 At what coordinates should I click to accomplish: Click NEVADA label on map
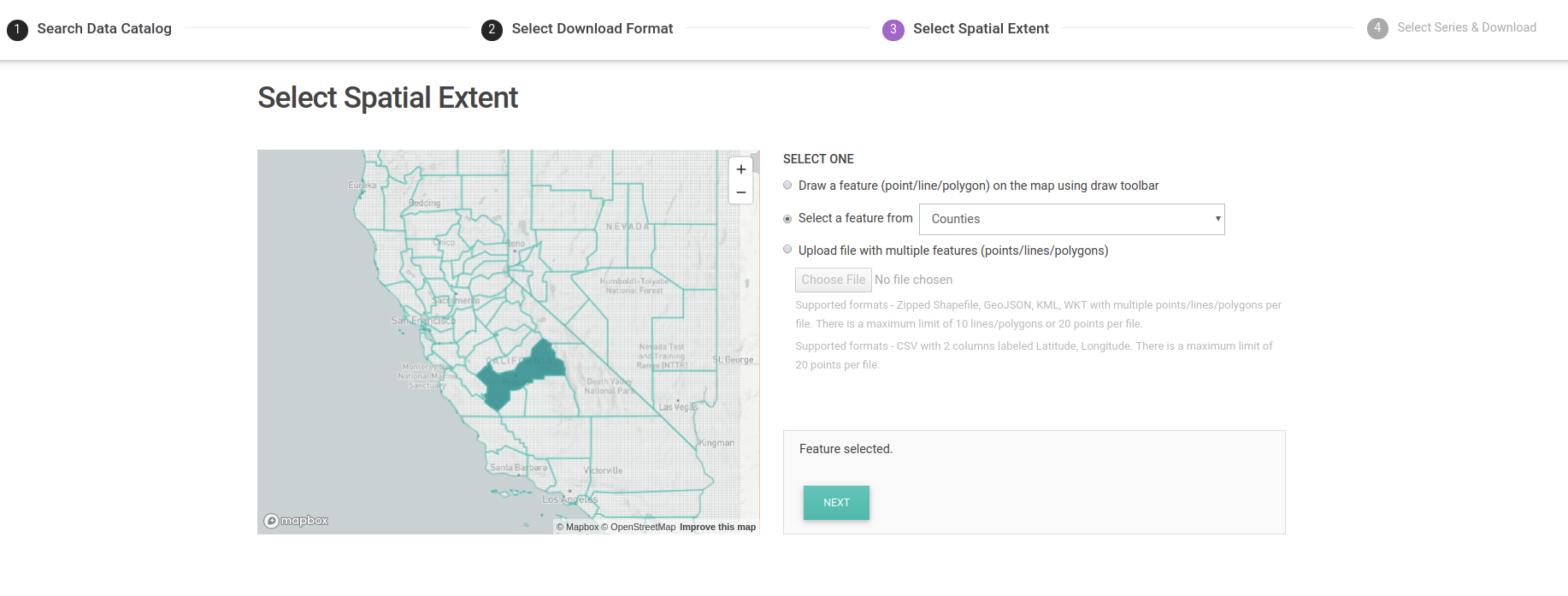pos(628,227)
